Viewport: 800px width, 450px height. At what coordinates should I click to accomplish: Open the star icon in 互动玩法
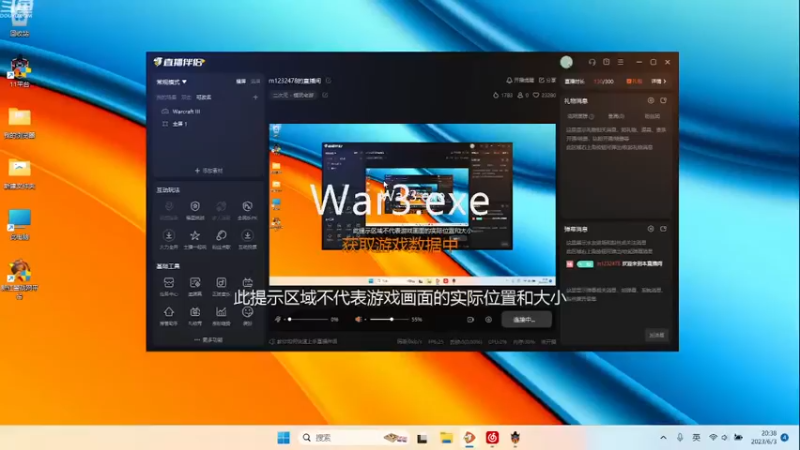[x=195, y=235]
